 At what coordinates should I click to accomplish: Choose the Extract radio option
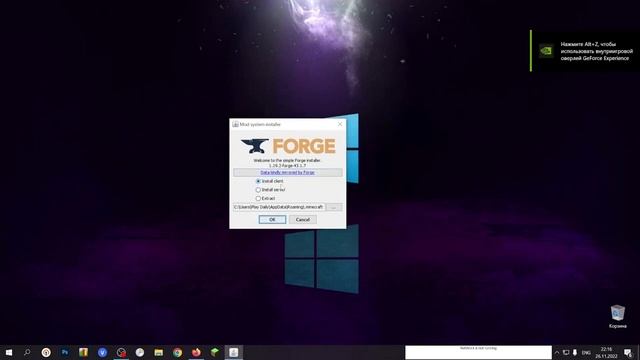[x=258, y=198]
